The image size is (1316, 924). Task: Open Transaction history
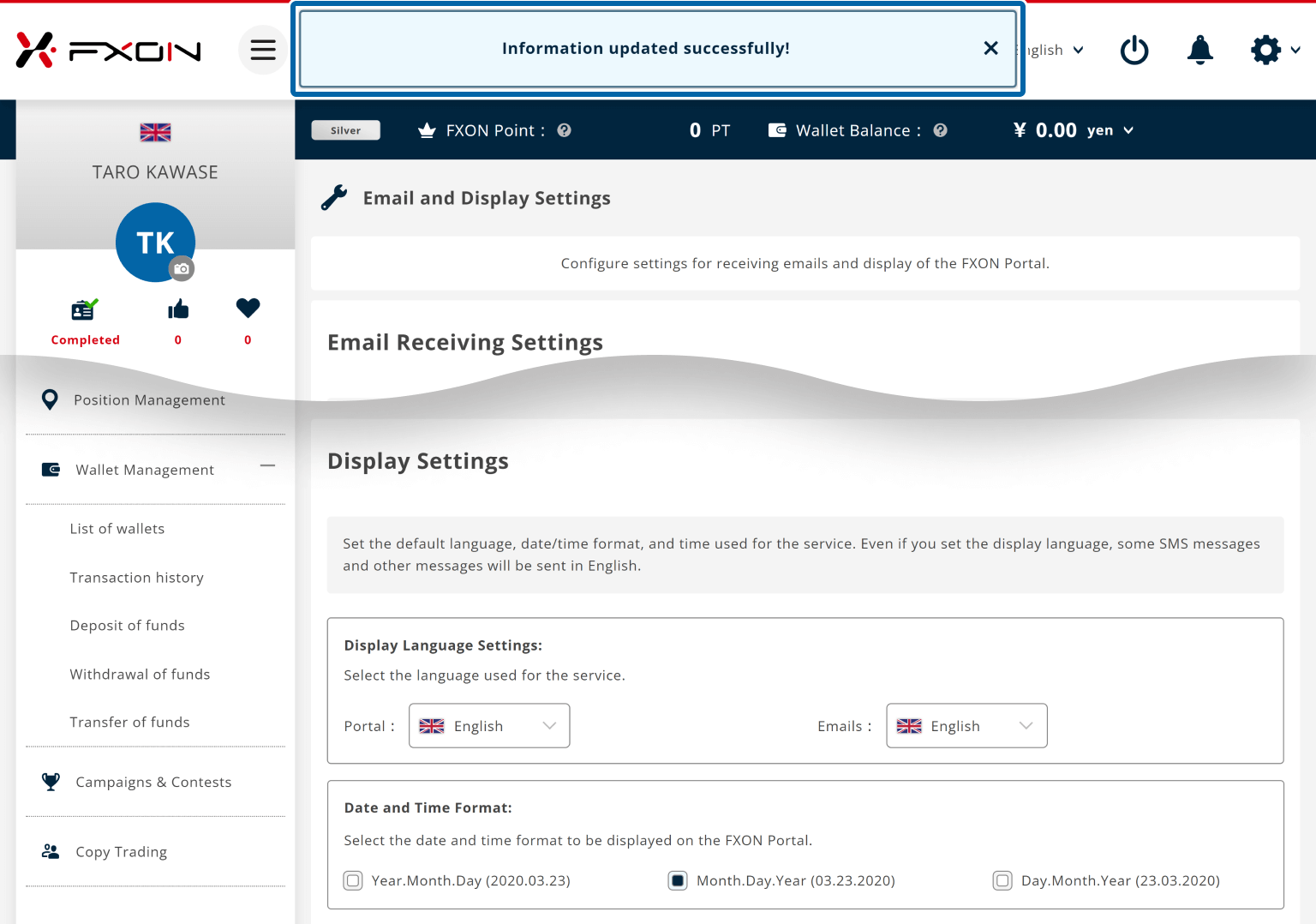click(137, 578)
